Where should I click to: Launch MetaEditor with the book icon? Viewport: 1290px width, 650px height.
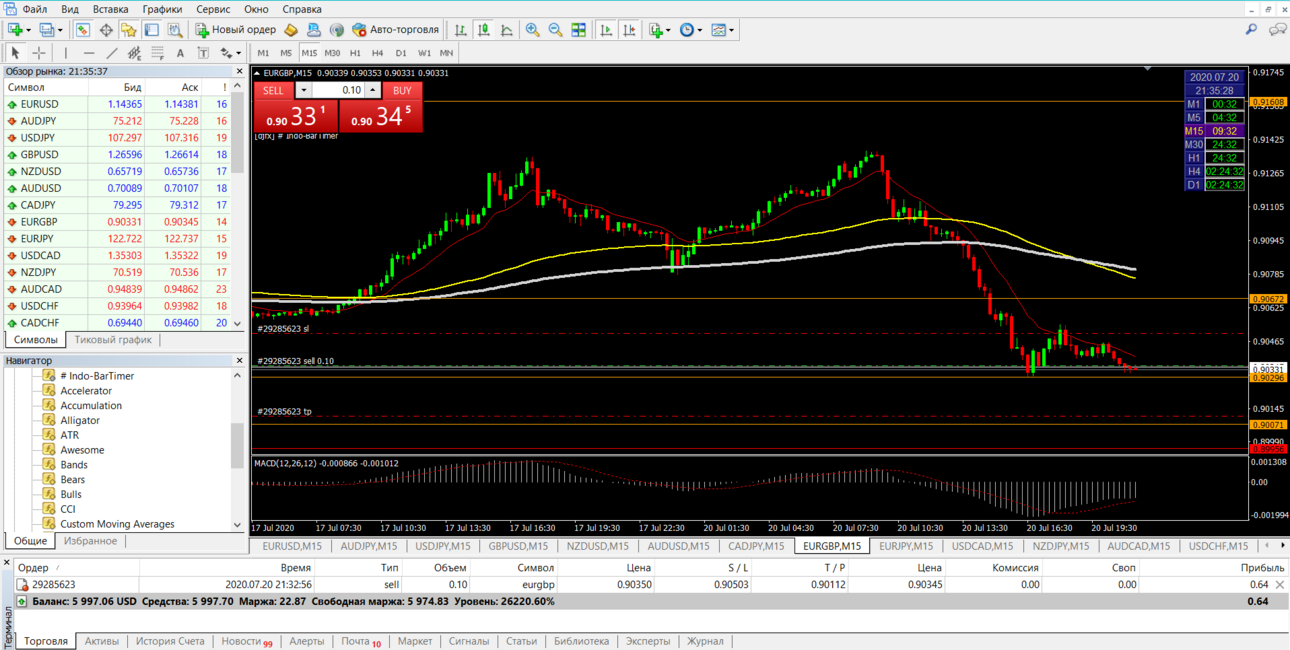click(291, 30)
